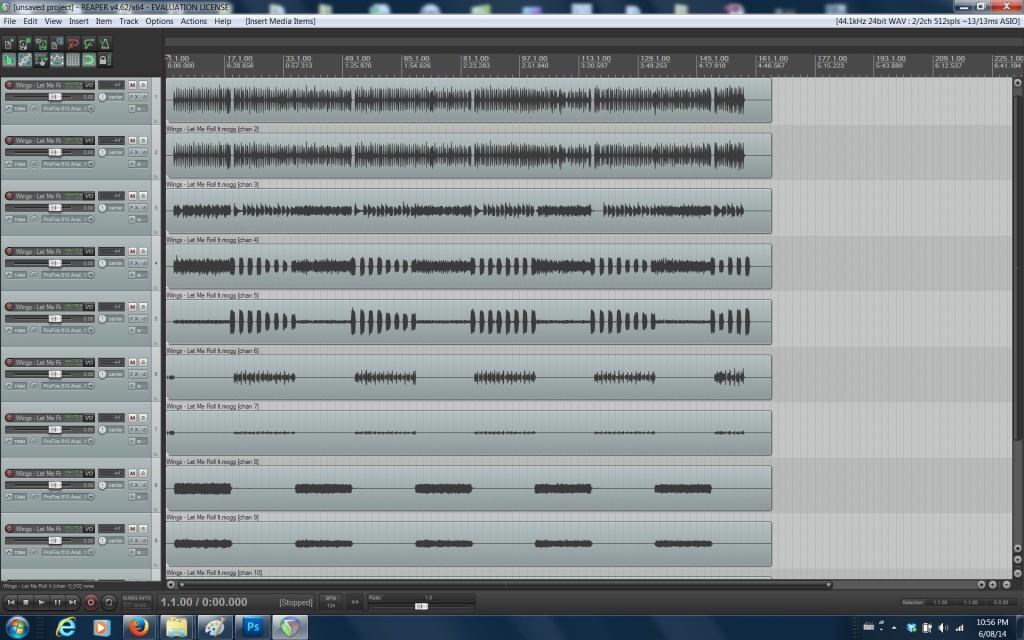Toggle Move Envelope Points with Items icon
This screenshot has width=1024, height=640.
click(x=57, y=60)
